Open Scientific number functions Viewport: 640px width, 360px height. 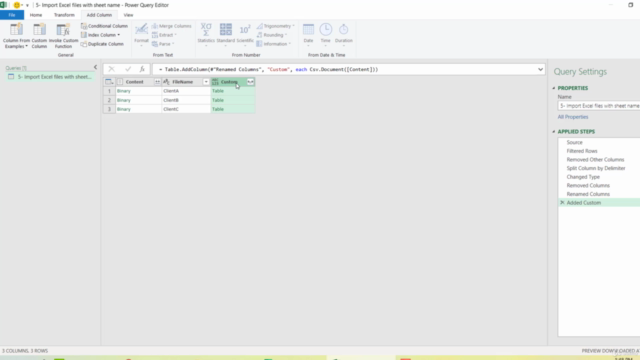tap(245, 35)
